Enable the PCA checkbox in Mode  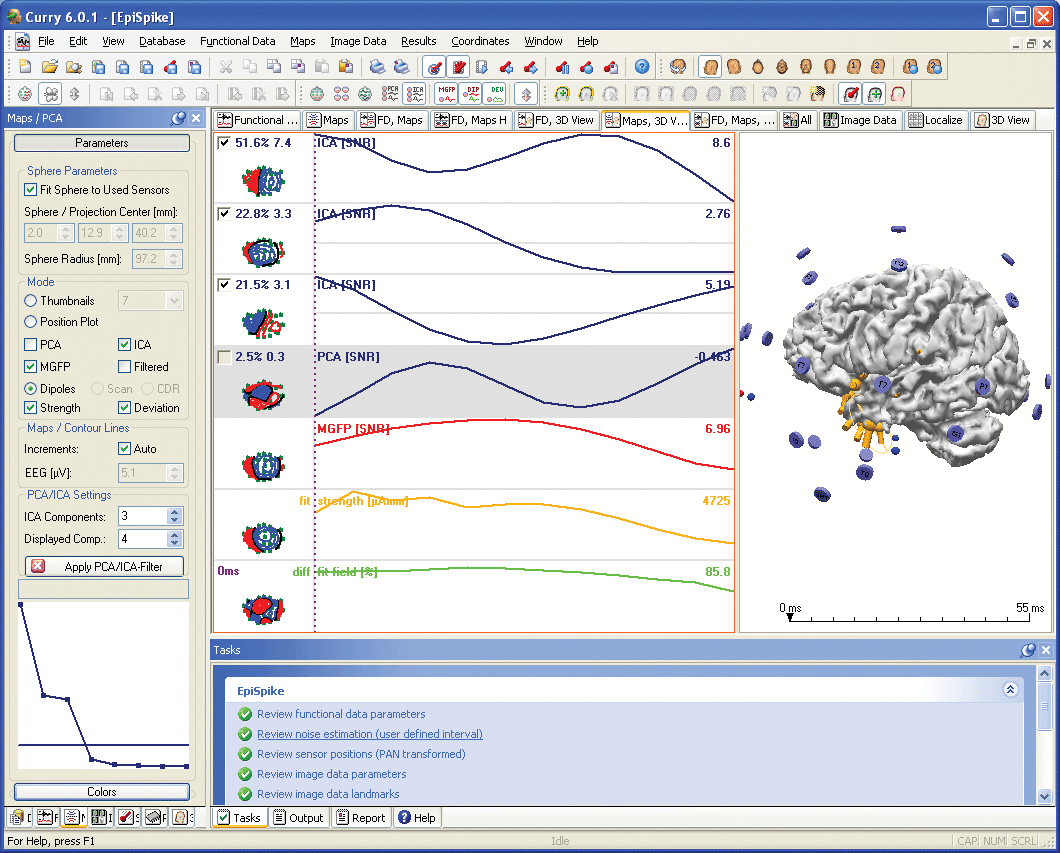(31, 345)
